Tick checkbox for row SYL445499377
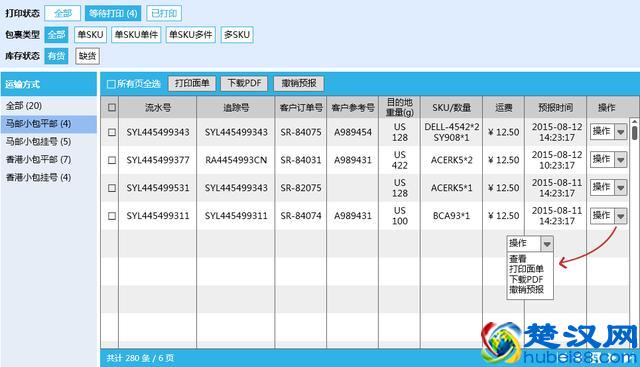Viewport: 640px width, 367px height. [x=111, y=160]
